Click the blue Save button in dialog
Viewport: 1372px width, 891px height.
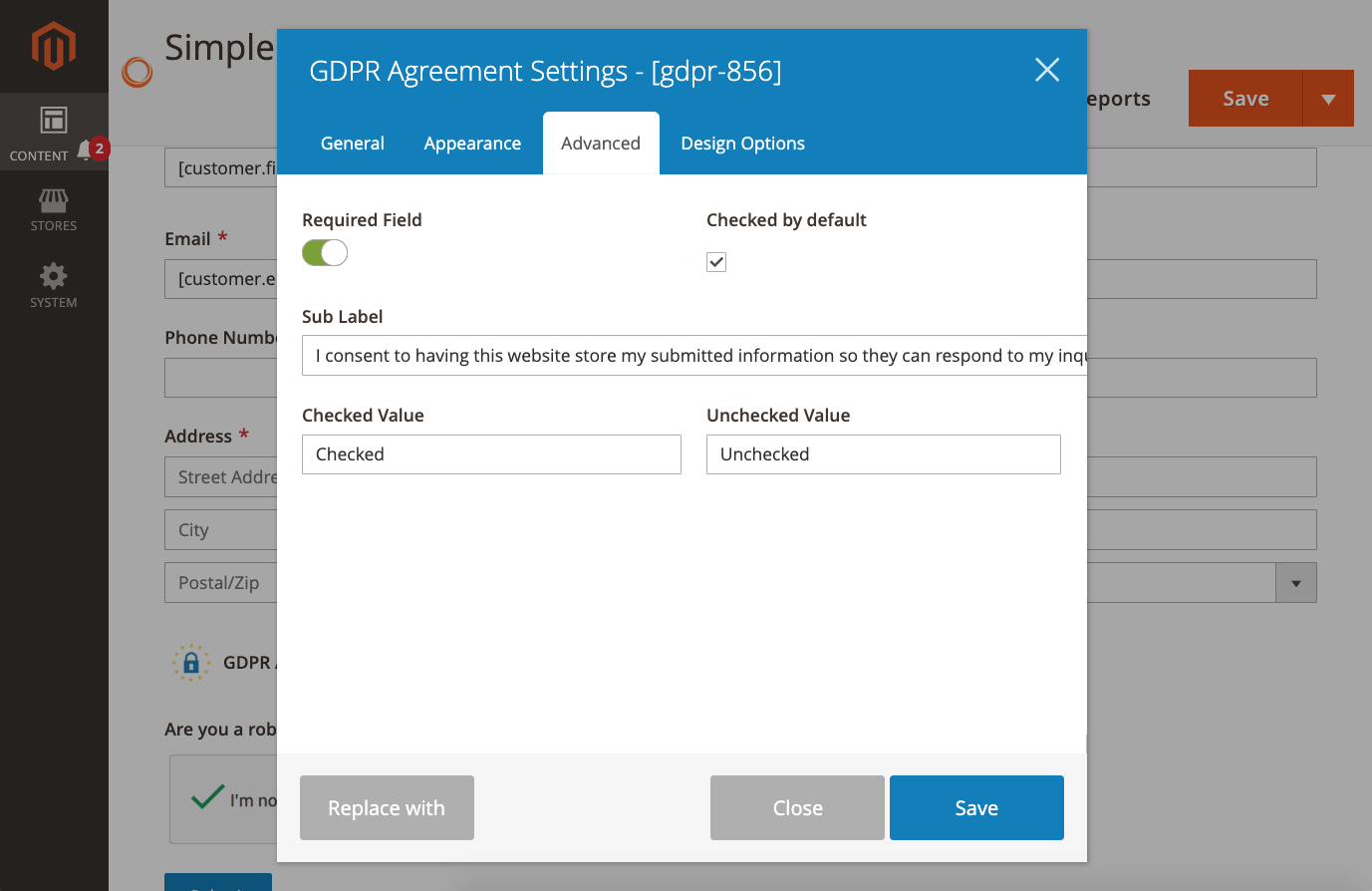(976, 808)
